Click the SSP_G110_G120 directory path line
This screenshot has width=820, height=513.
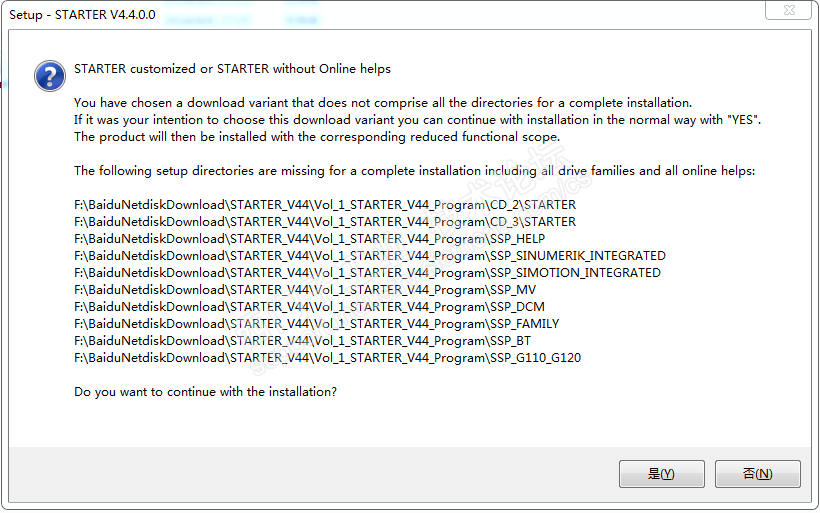click(327, 358)
